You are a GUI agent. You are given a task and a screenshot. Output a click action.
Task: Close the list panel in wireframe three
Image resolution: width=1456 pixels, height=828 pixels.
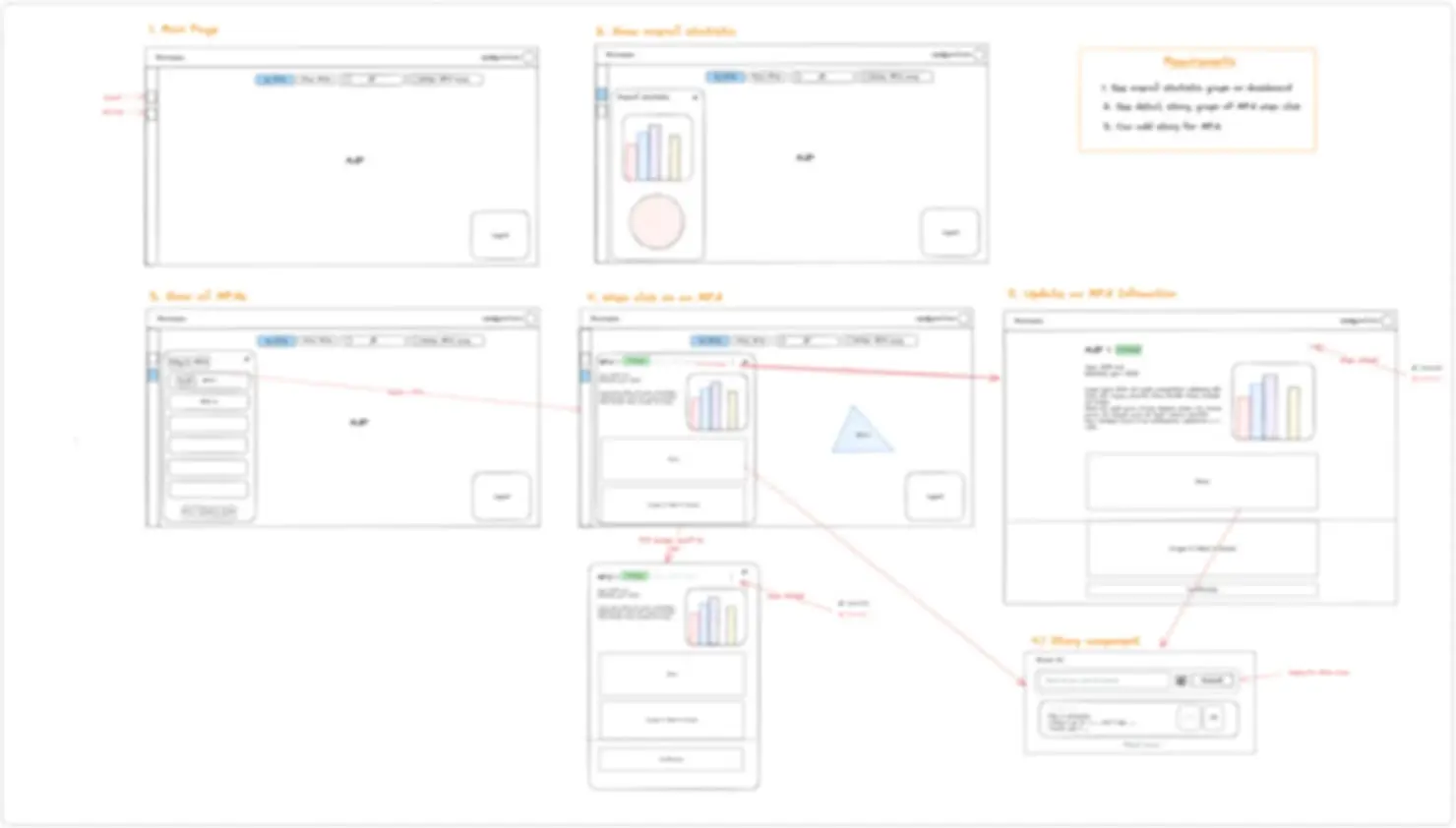pyautogui.click(x=247, y=360)
